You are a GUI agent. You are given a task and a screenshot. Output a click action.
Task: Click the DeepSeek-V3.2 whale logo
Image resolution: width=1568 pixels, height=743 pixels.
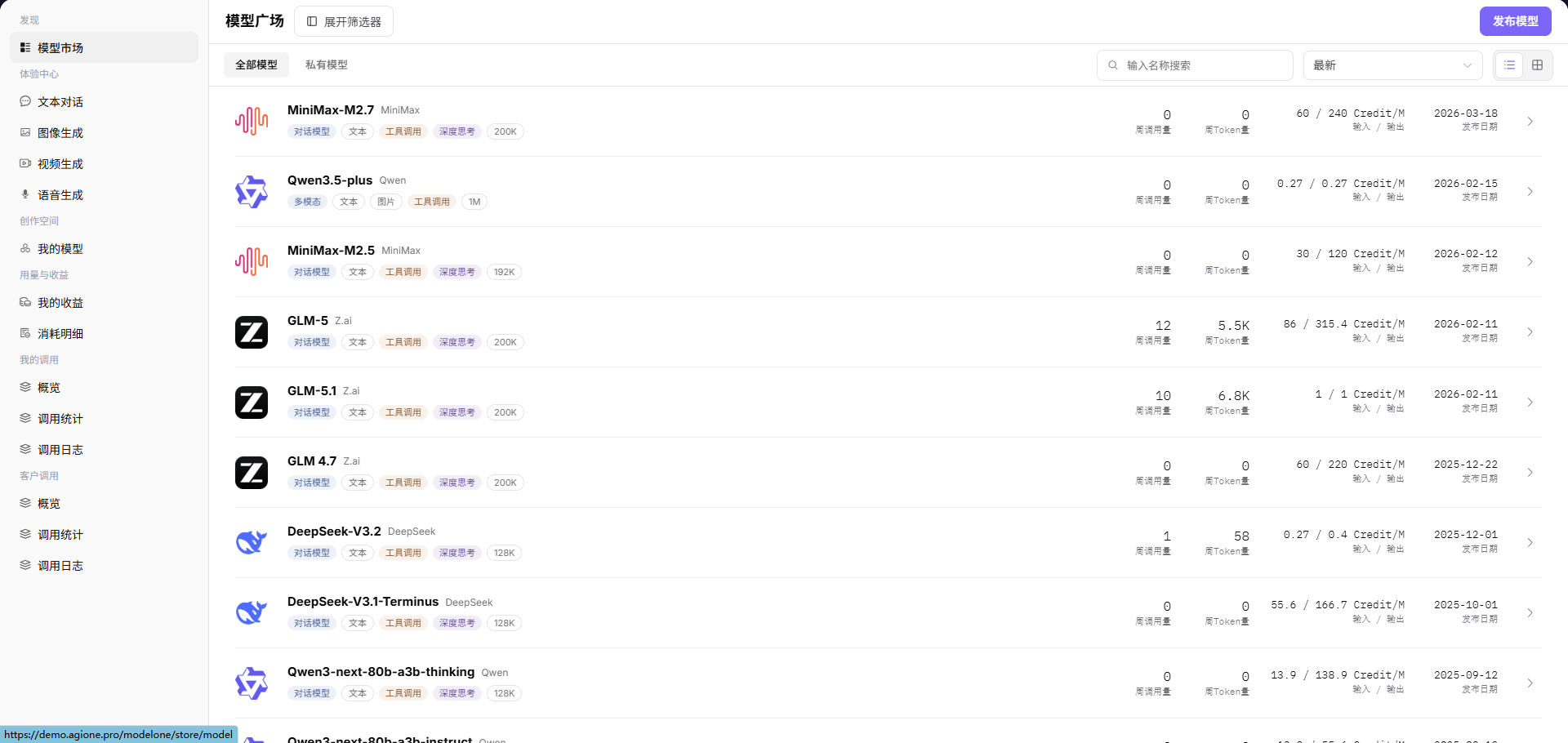pos(252,543)
